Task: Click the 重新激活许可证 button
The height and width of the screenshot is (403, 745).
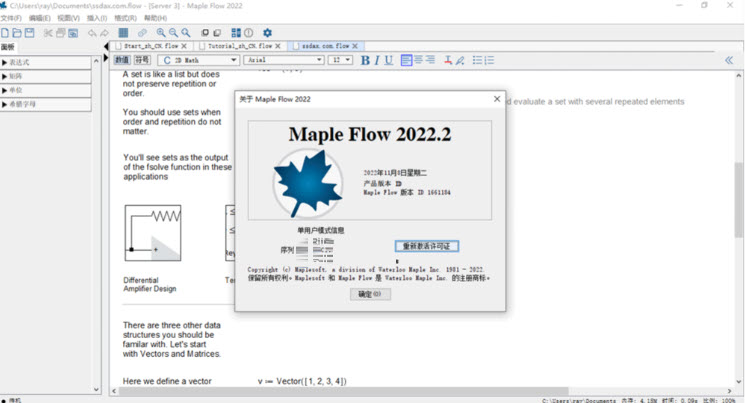Action: tap(426, 246)
